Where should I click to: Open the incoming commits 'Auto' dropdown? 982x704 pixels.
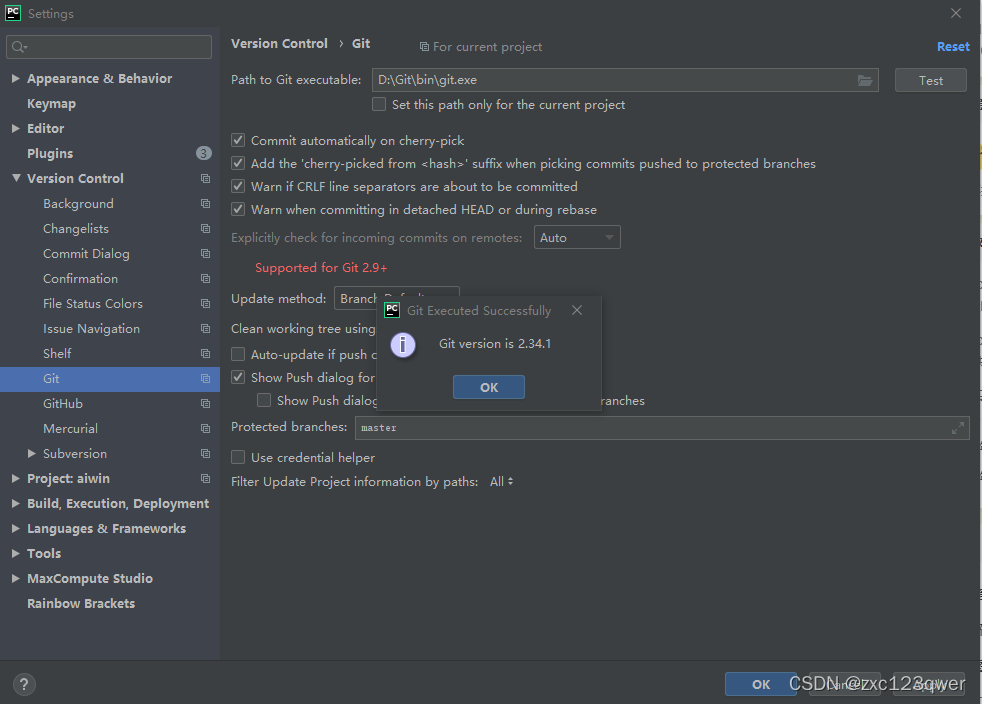click(577, 237)
